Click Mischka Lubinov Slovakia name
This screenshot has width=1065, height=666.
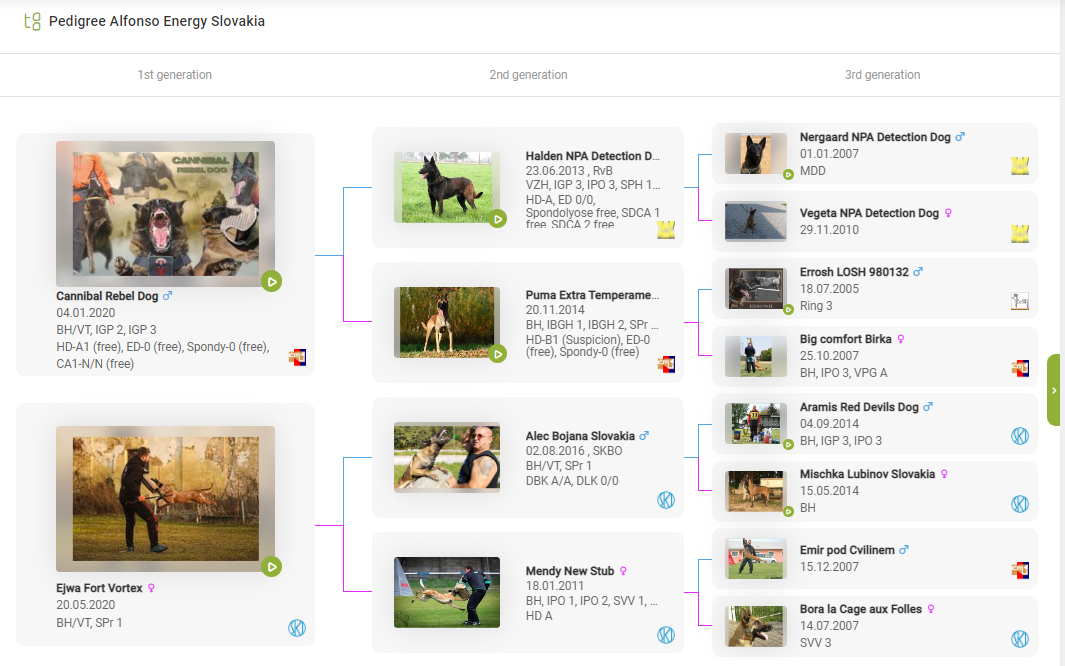(867, 474)
